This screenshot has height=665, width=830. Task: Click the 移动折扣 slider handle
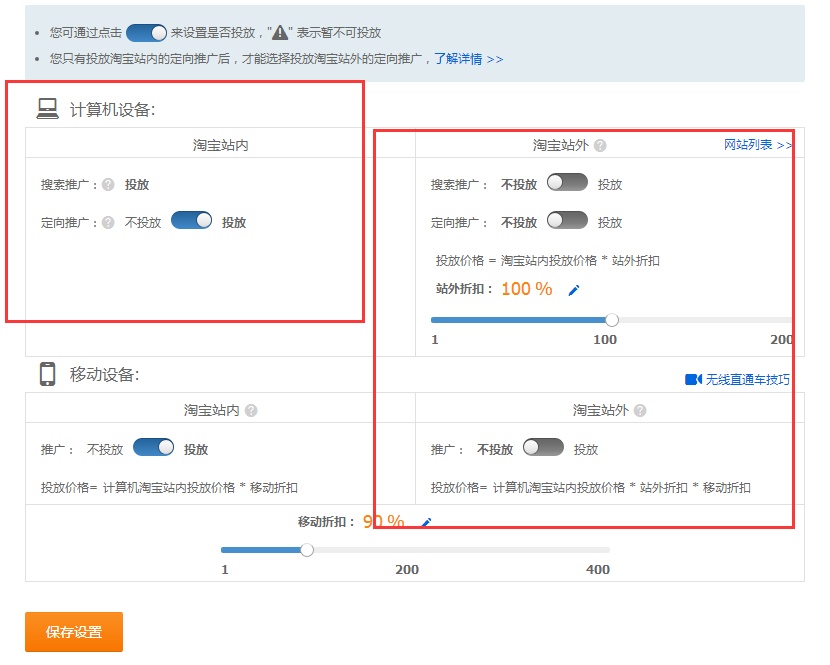(307, 549)
